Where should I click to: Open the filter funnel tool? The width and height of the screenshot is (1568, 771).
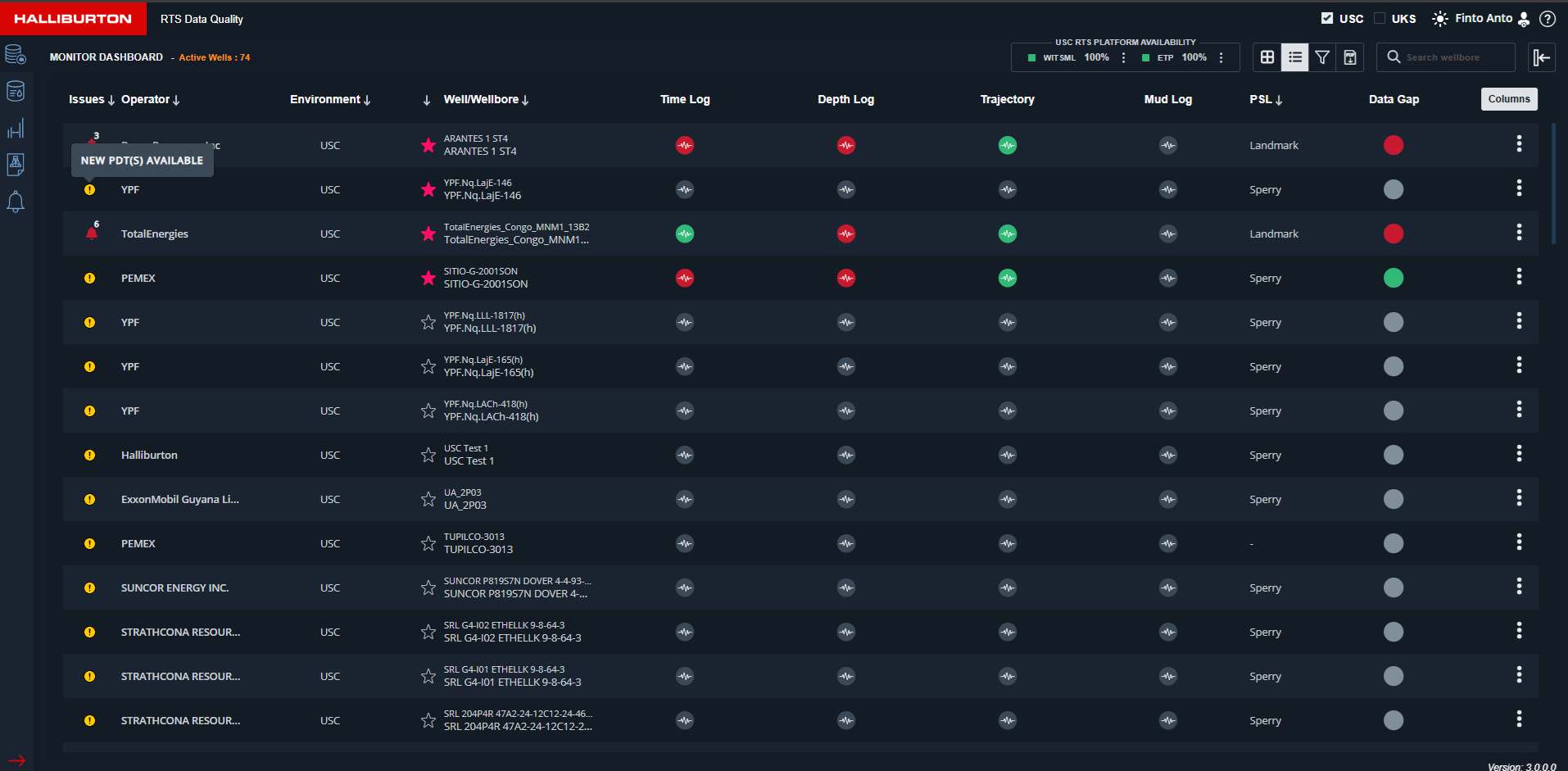tap(1322, 57)
